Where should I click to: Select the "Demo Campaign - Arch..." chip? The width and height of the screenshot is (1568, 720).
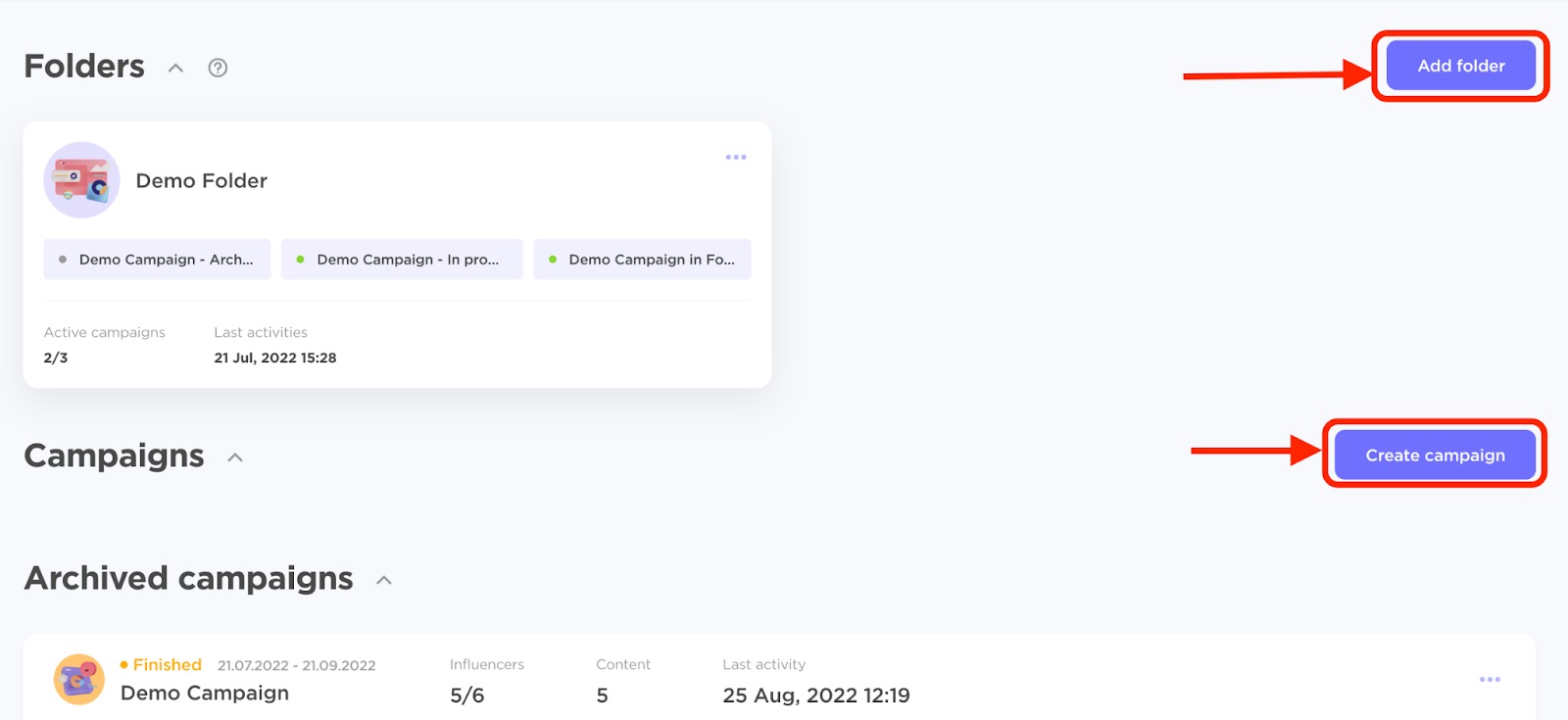point(157,260)
